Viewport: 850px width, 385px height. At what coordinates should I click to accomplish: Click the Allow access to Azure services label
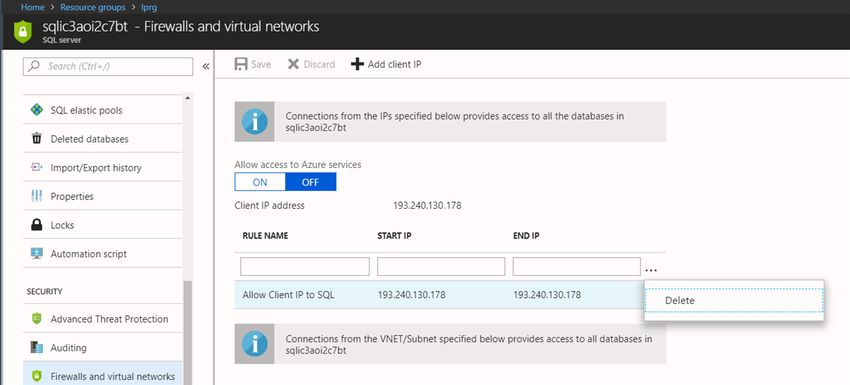[298, 164]
